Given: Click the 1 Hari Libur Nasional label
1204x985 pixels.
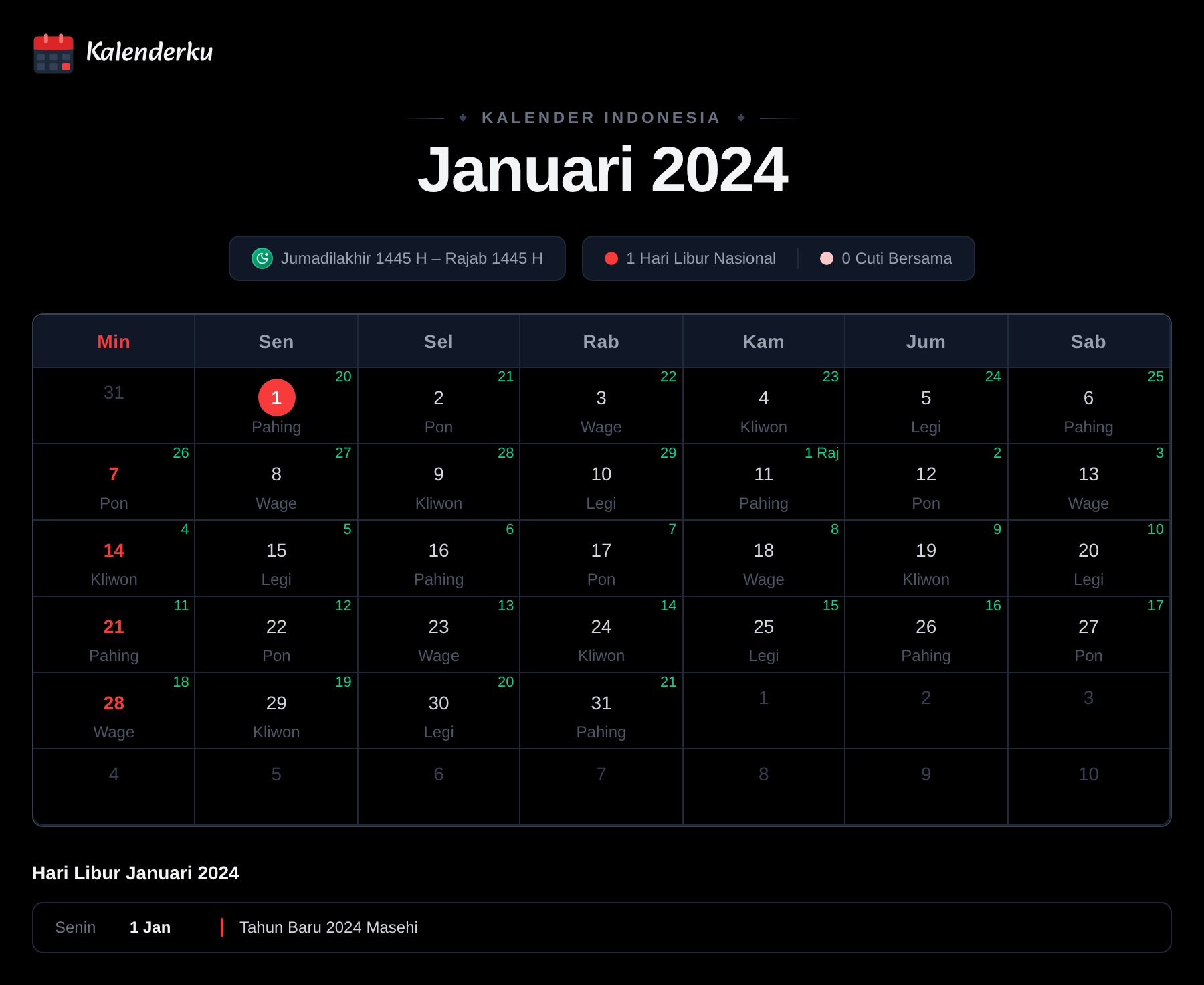Looking at the screenshot, I should pyautogui.click(x=701, y=258).
